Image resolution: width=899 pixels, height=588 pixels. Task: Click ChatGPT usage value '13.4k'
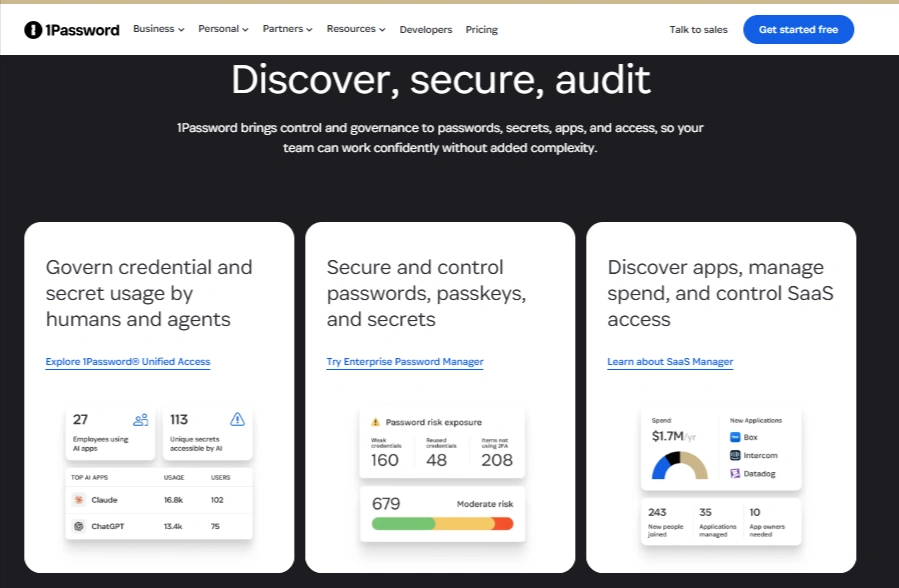173,526
